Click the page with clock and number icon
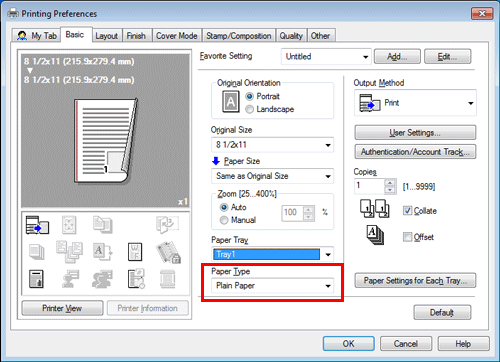This screenshot has height=362, width=500. point(136,279)
